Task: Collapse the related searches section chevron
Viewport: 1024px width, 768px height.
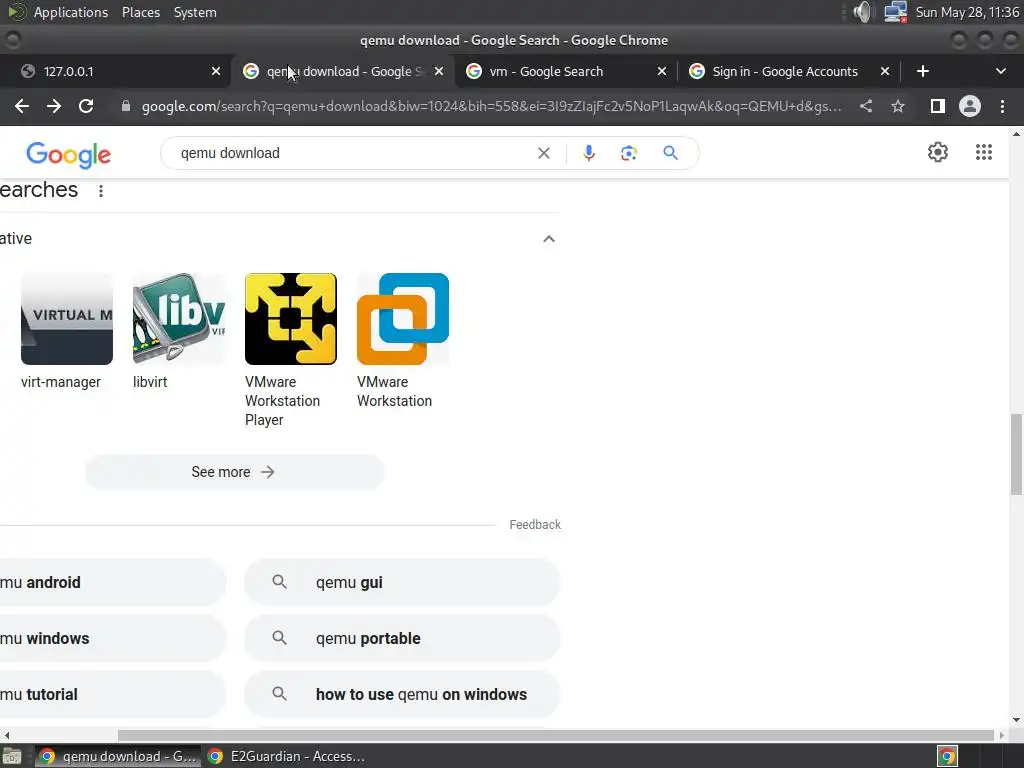Action: pos(549,239)
